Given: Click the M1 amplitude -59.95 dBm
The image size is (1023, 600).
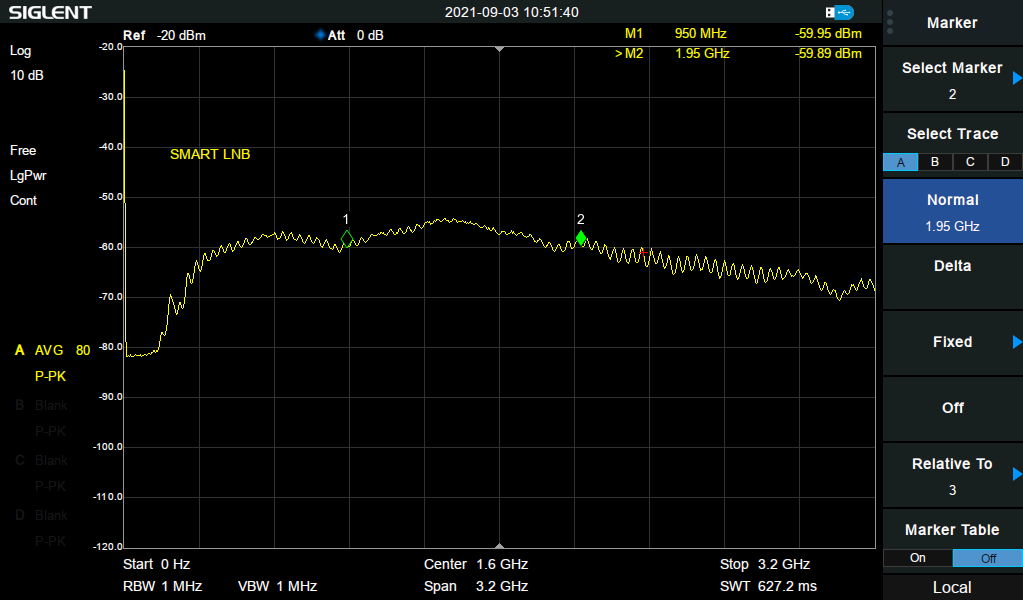Looking at the screenshot, I should [x=828, y=33].
